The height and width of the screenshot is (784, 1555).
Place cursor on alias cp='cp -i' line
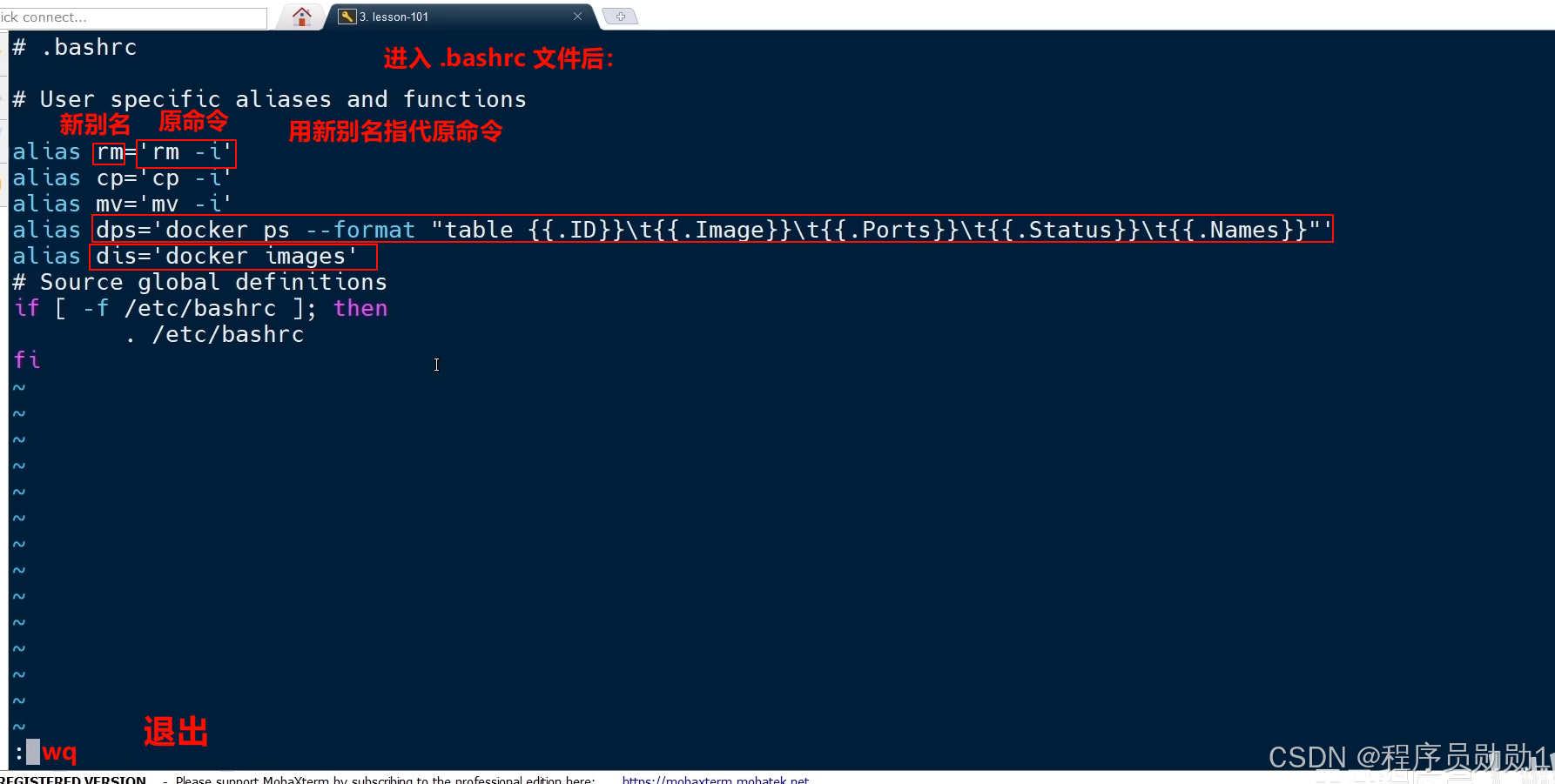click(x=122, y=178)
